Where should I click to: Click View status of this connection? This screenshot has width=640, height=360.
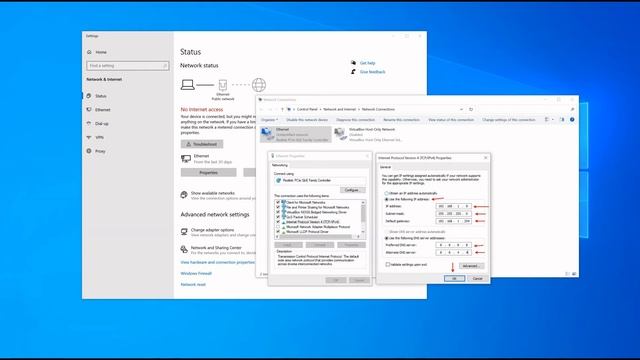[451, 120]
